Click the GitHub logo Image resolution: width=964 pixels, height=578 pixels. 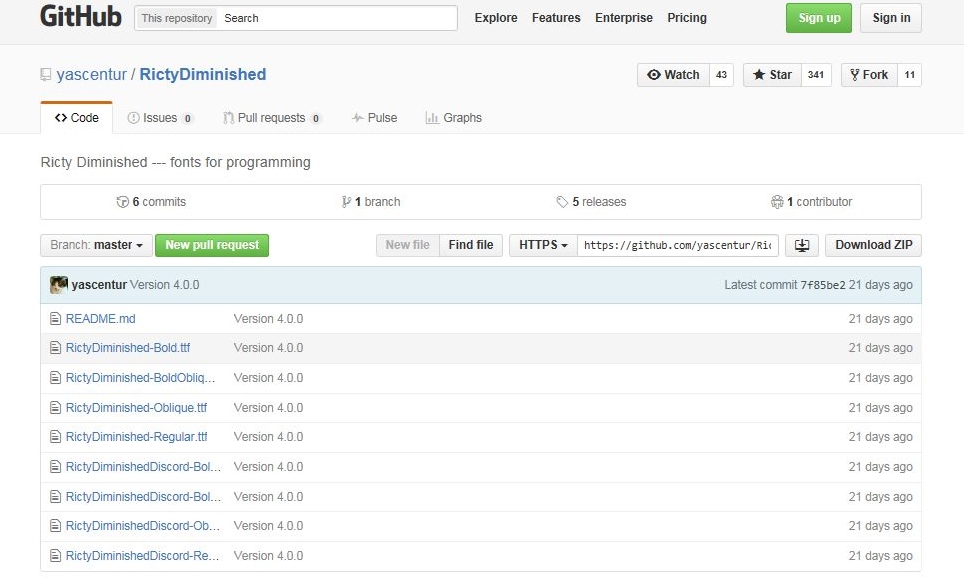[x=80, y=17]
